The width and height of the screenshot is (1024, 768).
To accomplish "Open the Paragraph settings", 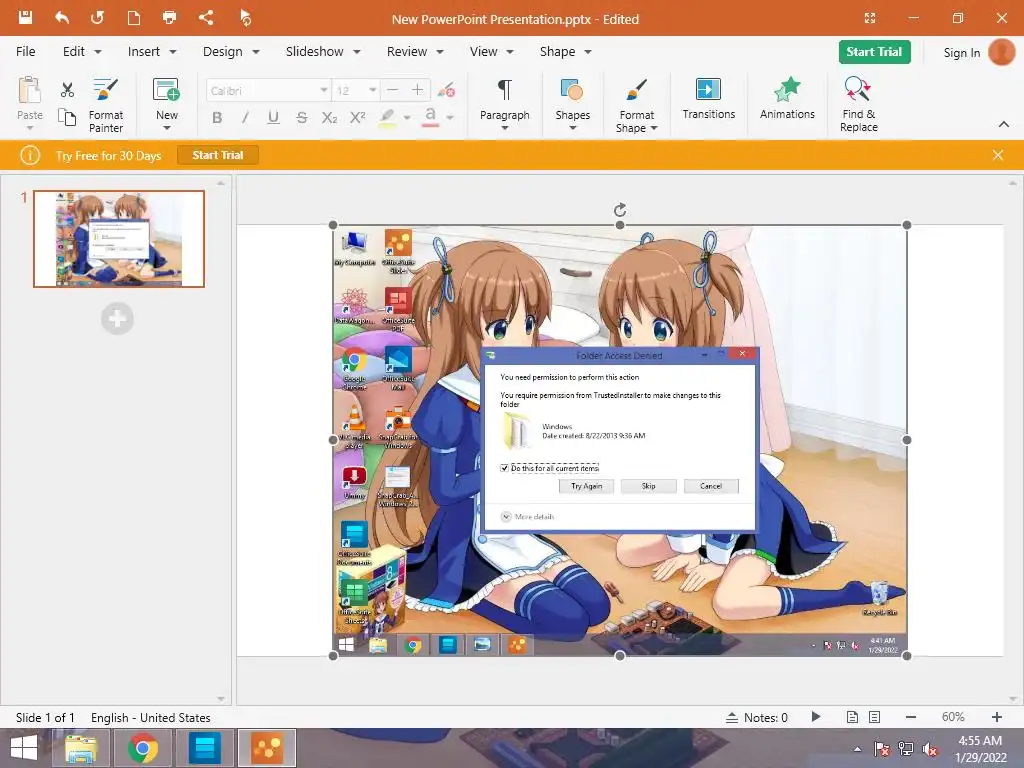I will click(x=504, y=99).
